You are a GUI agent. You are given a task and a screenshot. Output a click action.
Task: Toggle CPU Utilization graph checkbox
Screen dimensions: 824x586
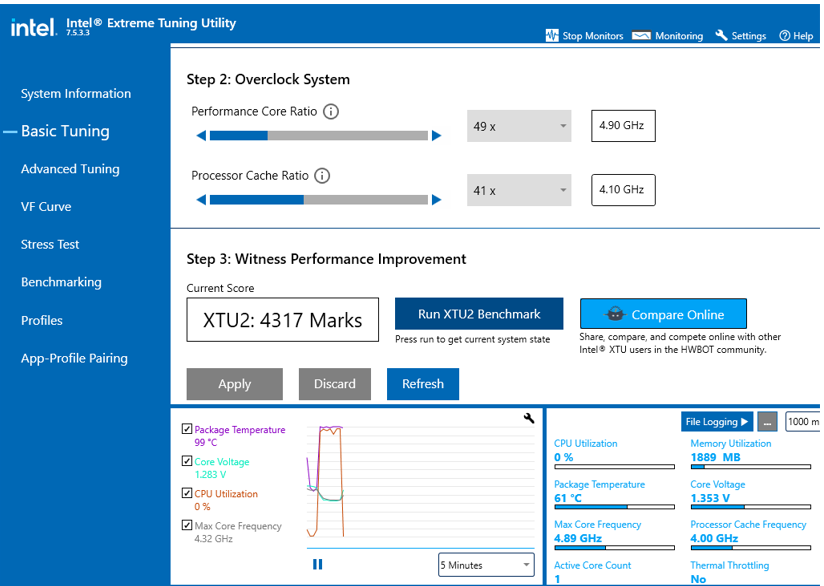pos(187,493)
